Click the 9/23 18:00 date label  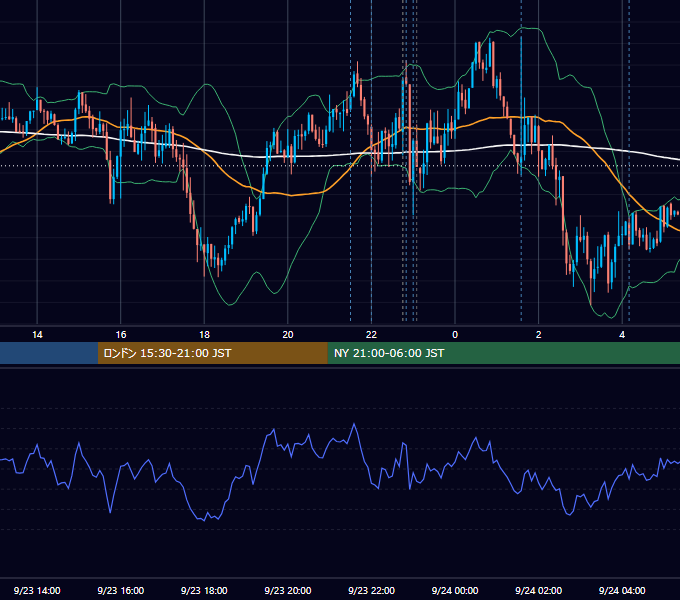click(204, 590)
